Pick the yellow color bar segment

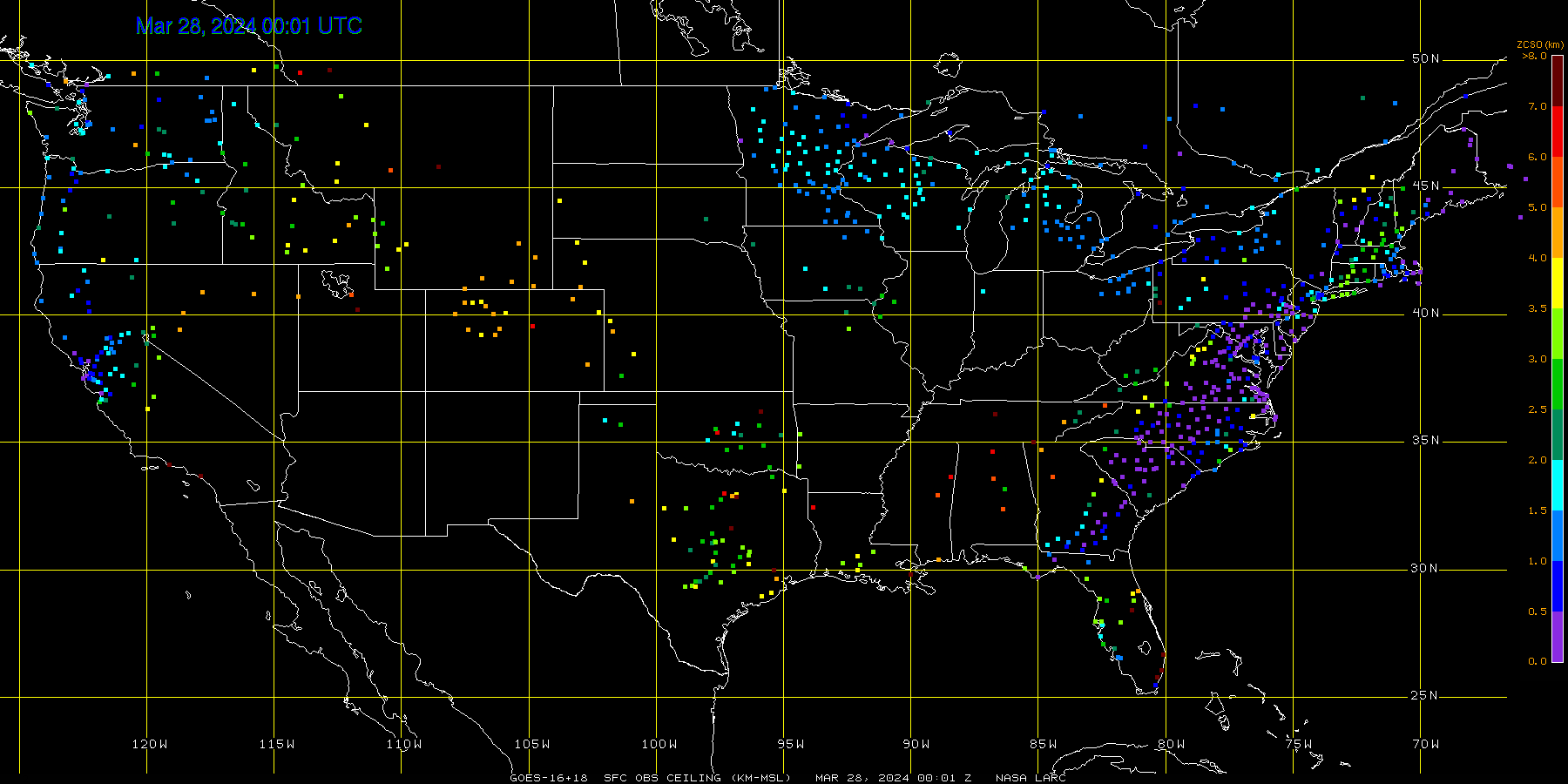point(1558,283)
